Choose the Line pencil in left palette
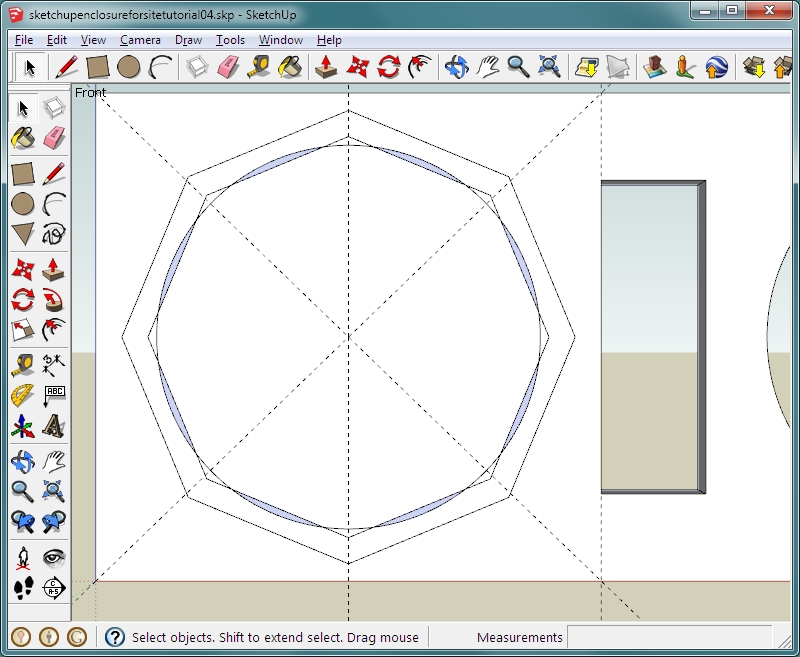 point(54,174)
